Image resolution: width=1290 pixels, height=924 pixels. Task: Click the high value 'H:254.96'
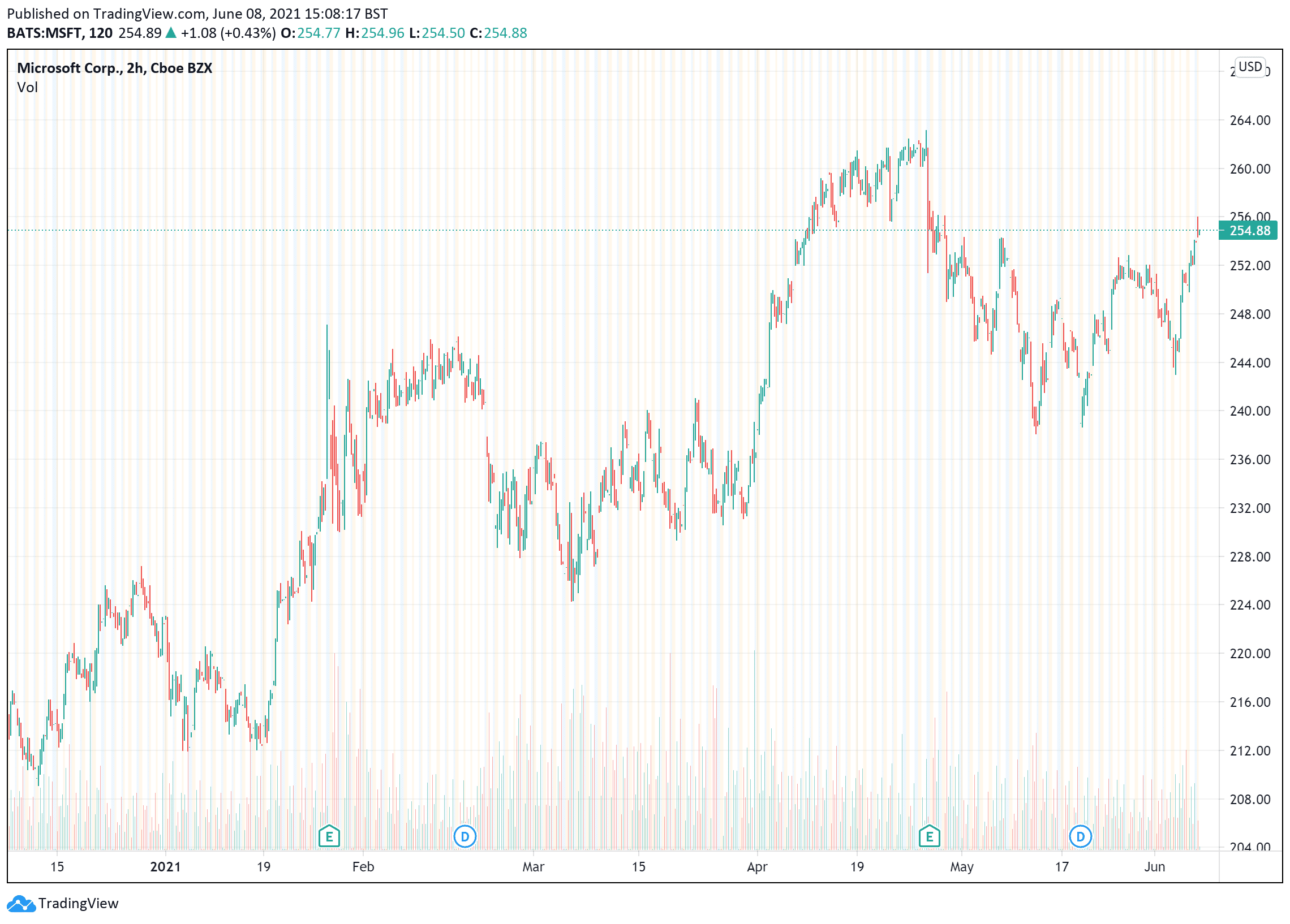[x=375, y=33]
